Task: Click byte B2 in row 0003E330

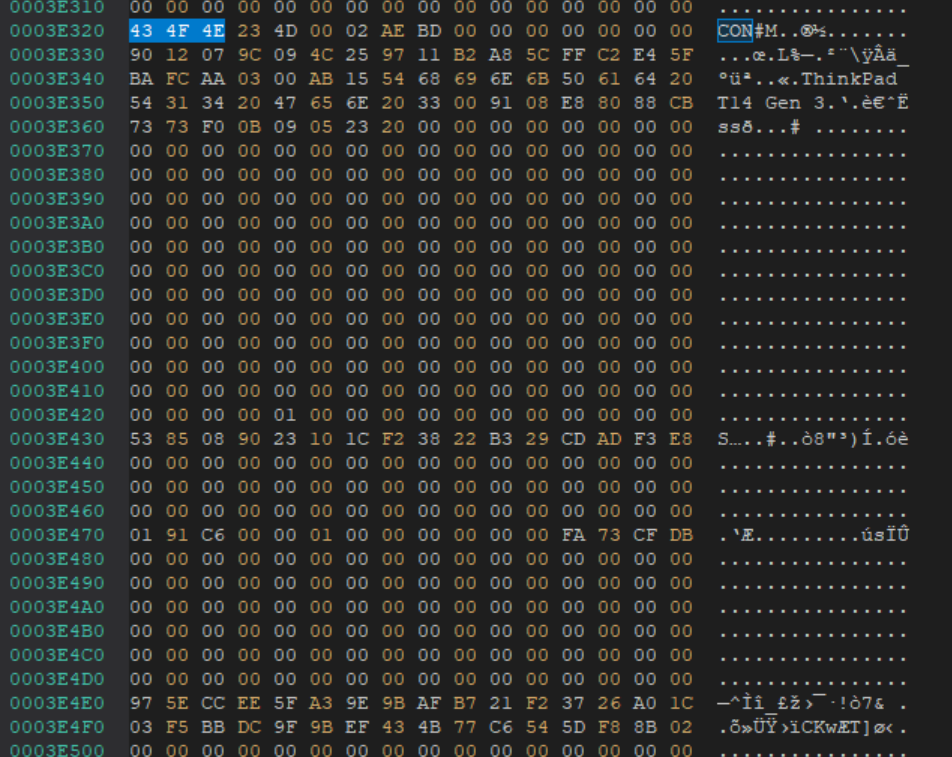Action: [465, 55]
